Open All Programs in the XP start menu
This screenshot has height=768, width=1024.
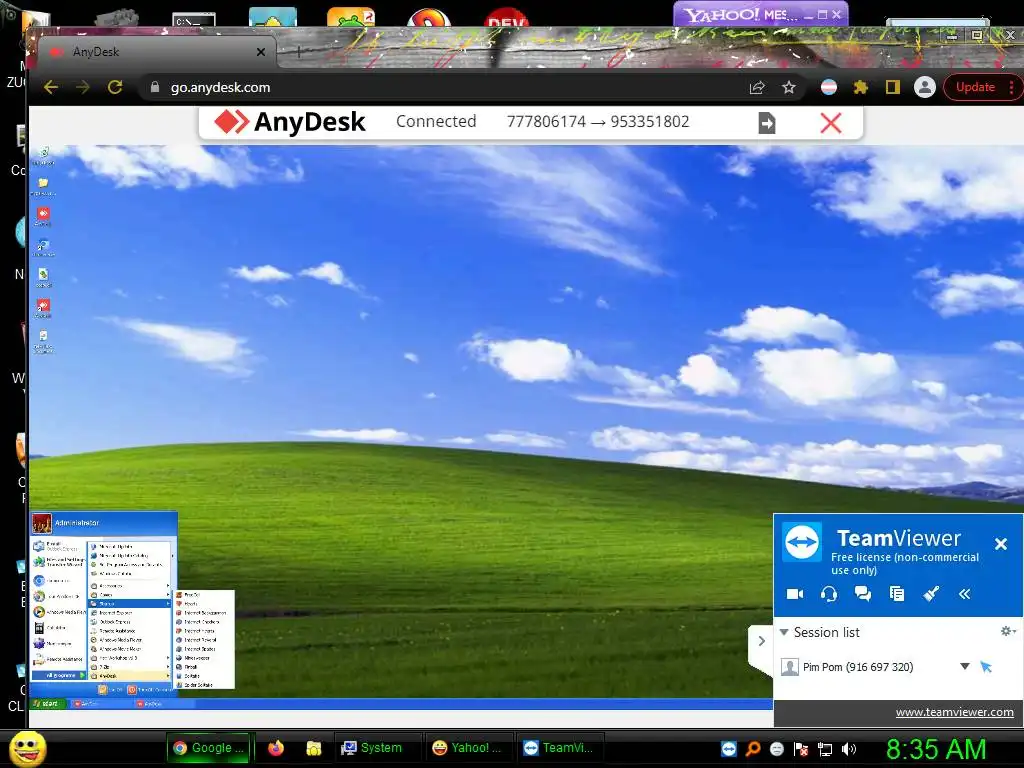(x=60, y=675)
